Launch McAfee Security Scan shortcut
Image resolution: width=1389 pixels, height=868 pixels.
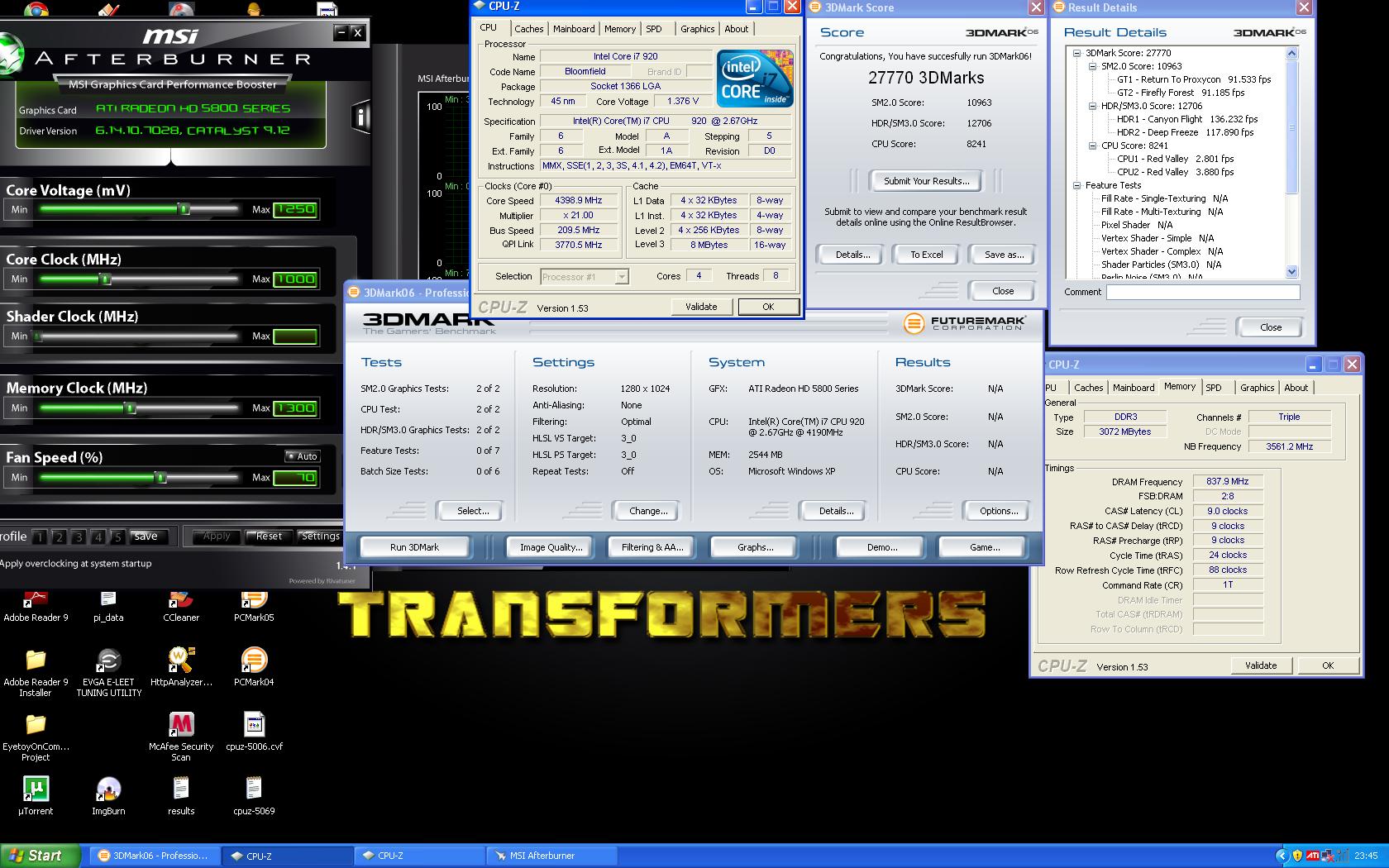point(181,737)
